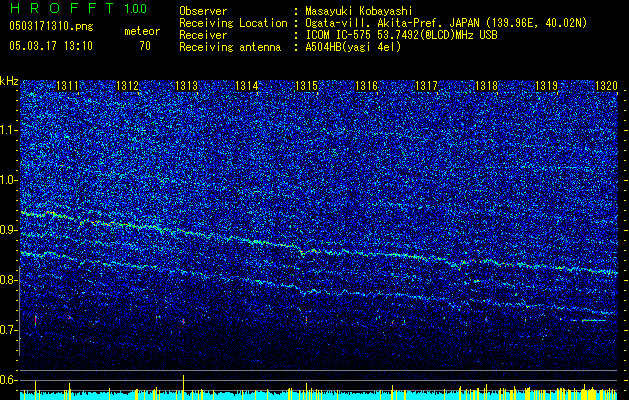Screen dimensions: 629x400
Task: Click the 0.9 frequency axis label
Action: click(9, 230)
